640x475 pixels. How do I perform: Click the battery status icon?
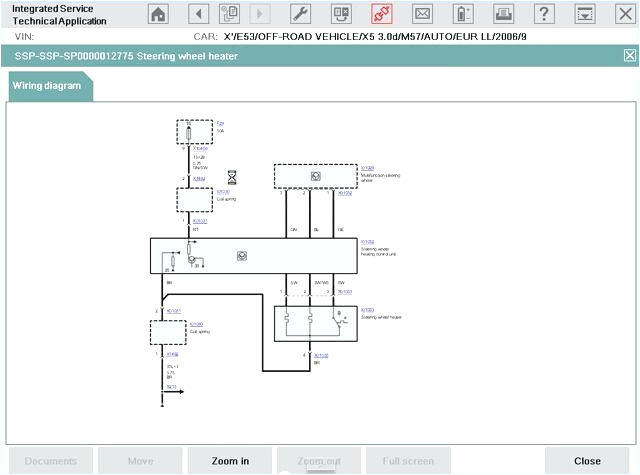point(462,14)
